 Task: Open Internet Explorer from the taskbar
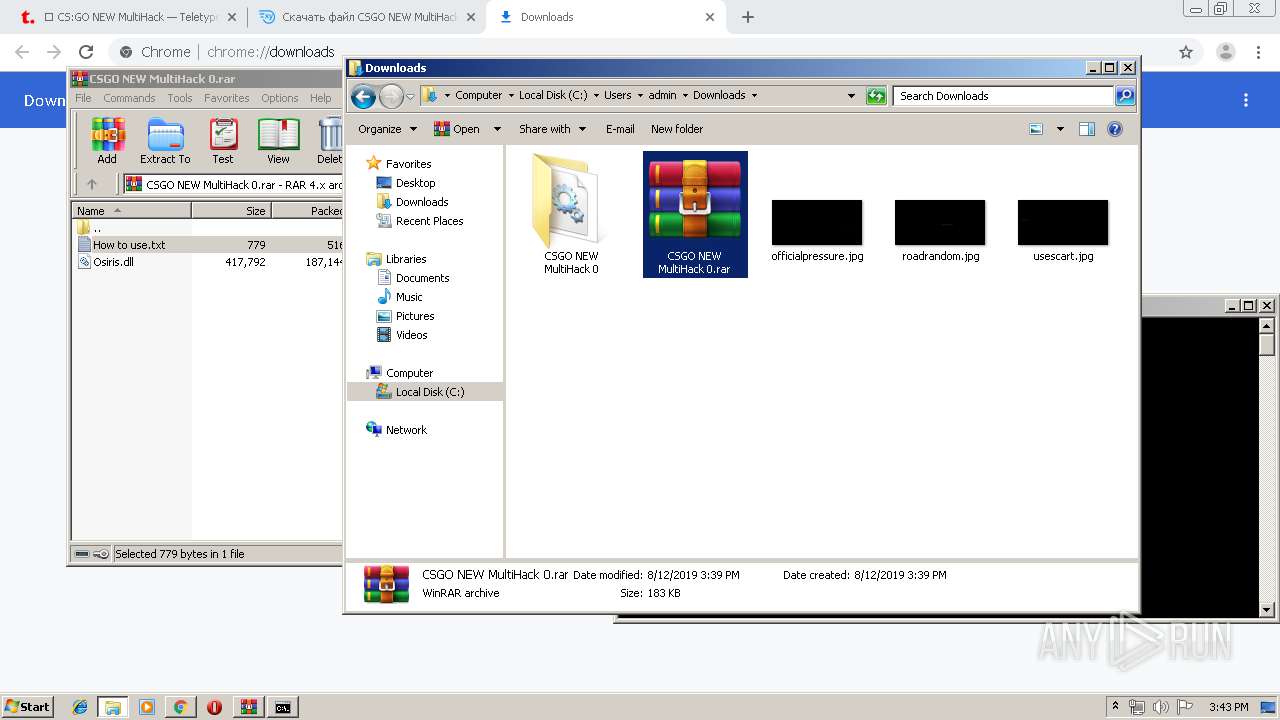click(x=80, y=707)
